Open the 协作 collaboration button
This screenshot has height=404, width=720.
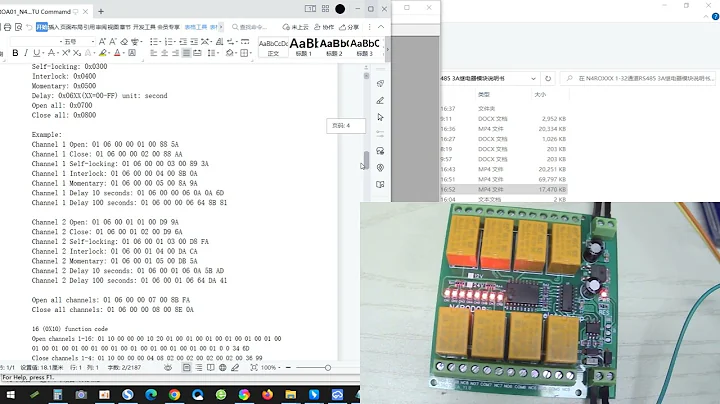tap(324, 27)
